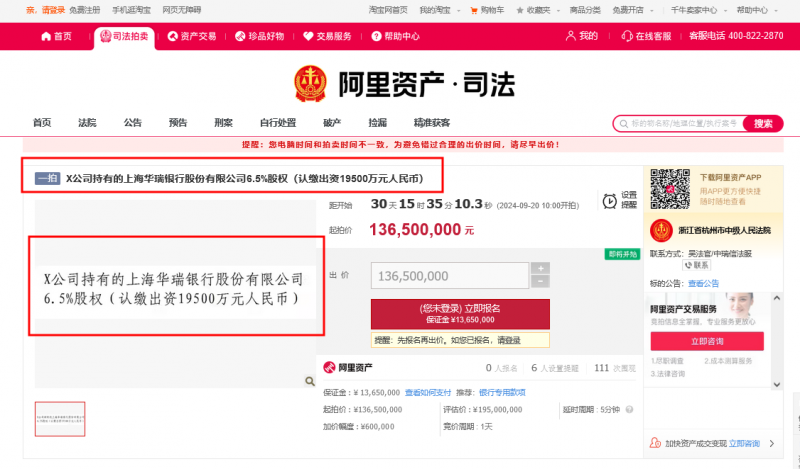Viewport: 800px width, 469px height.
Task: Open 资产交易 in the navigation bar
Action: pos(192,36)
